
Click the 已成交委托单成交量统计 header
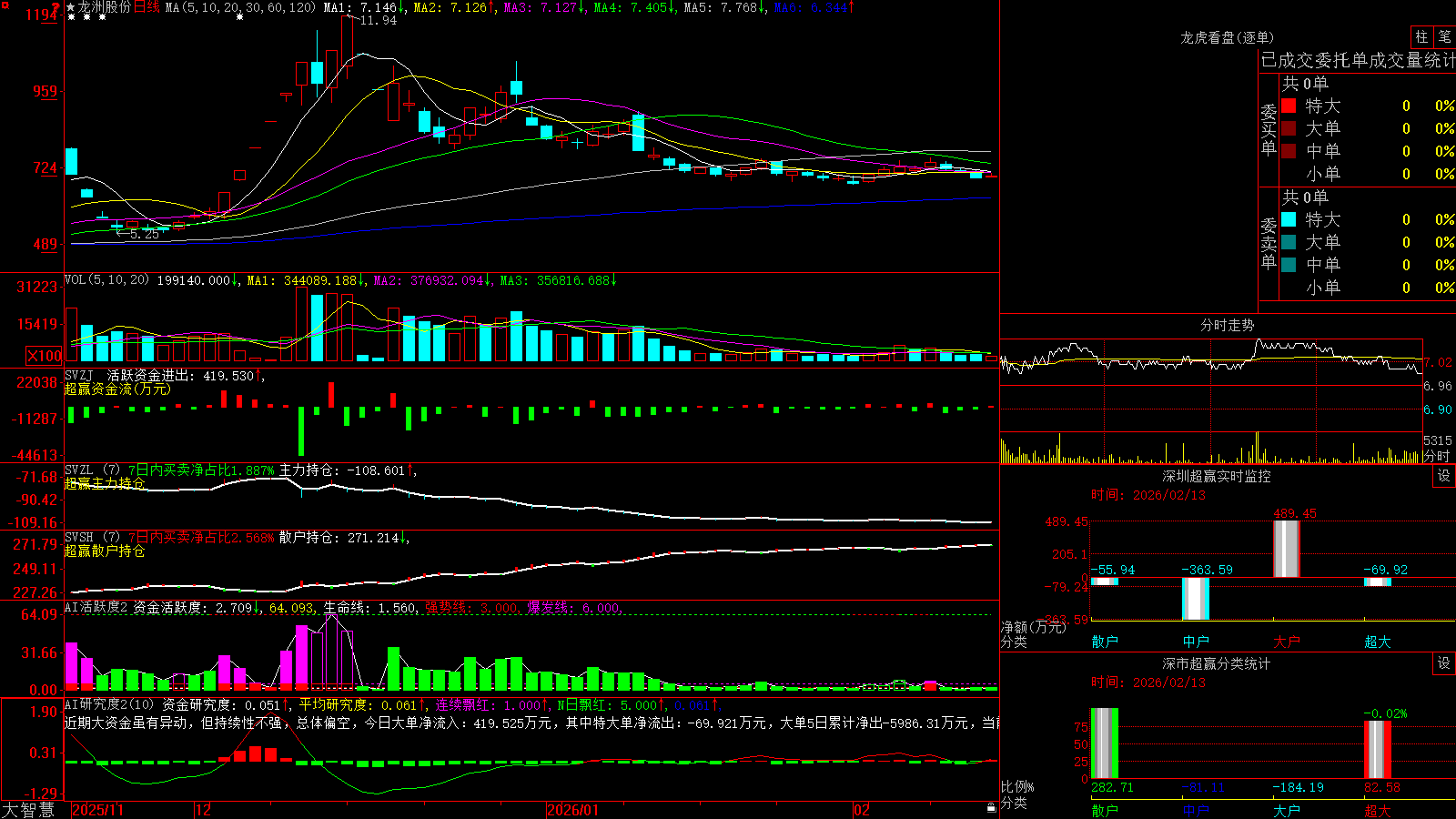[1358, 60]
